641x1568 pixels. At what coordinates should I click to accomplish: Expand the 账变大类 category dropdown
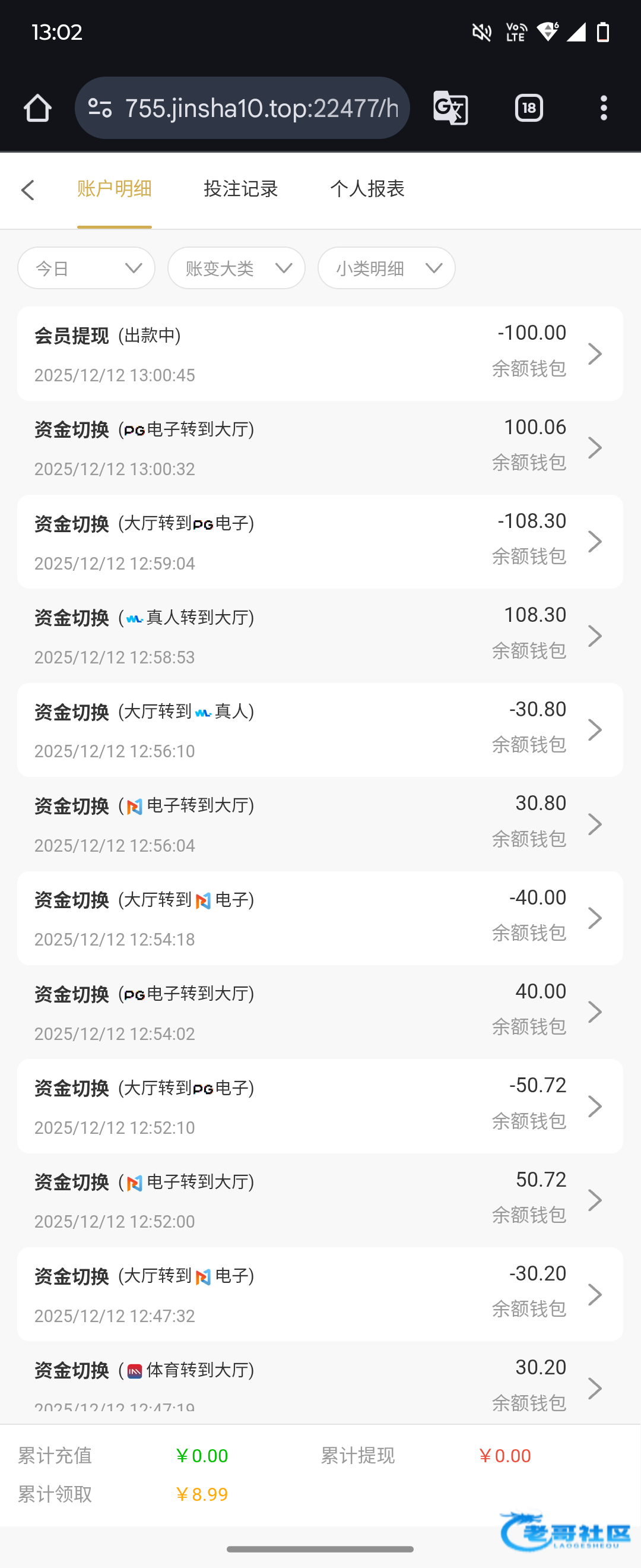point(236,268)
